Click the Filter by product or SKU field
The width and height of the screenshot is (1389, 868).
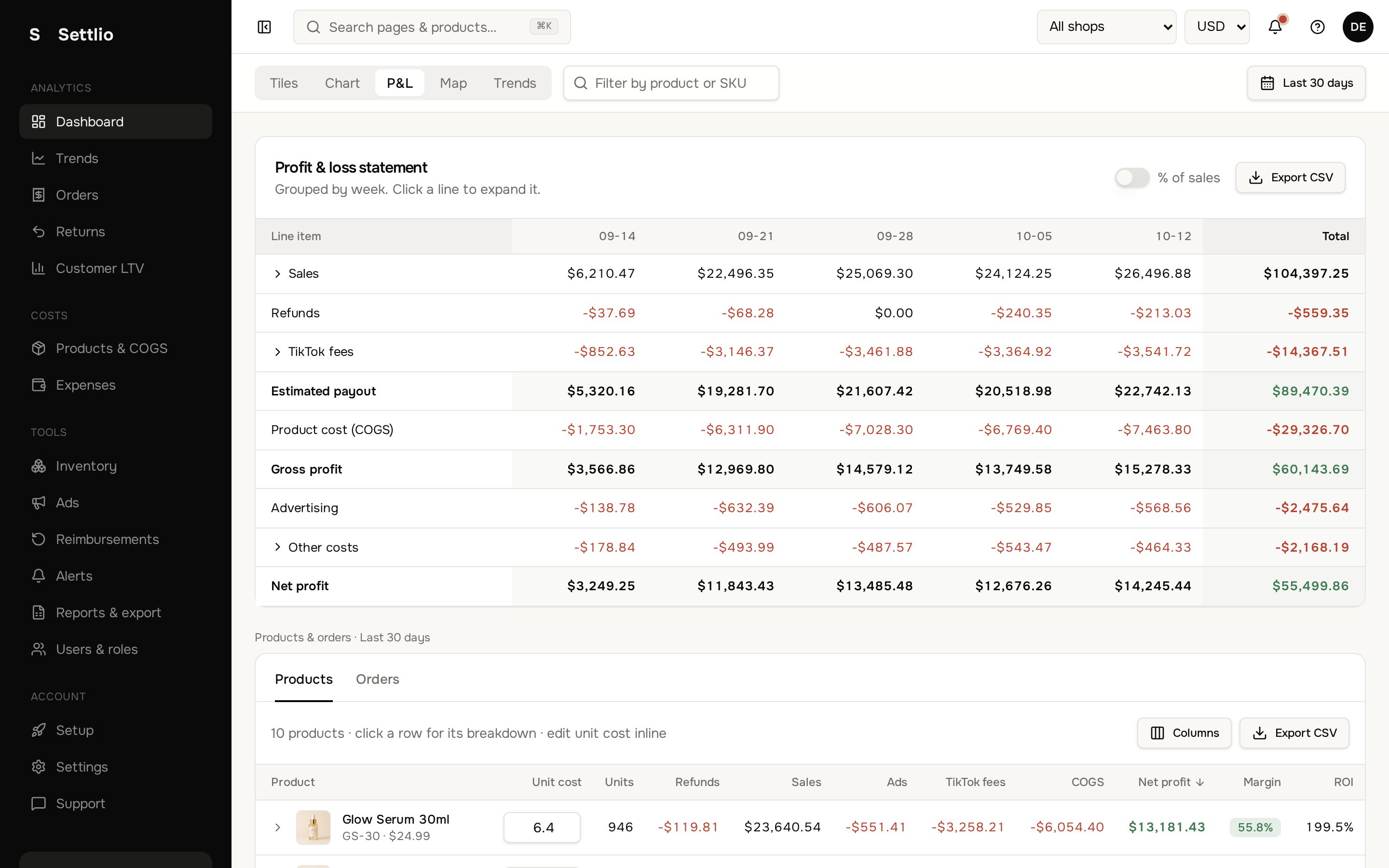pyautogui.click(x=671, y=83)
